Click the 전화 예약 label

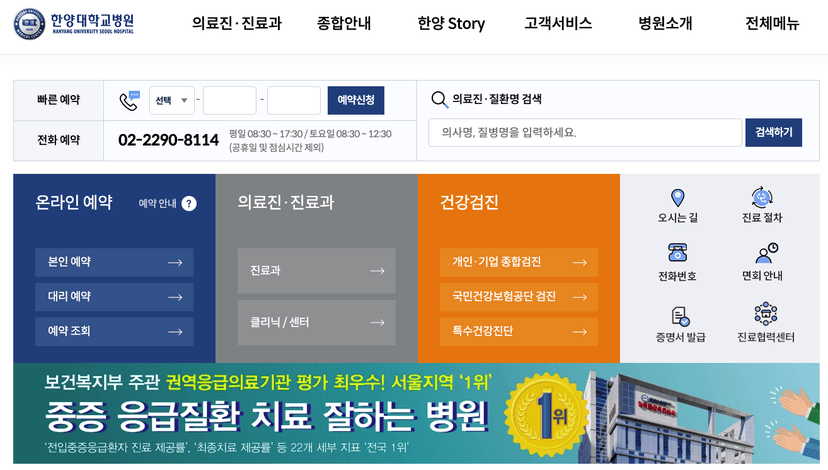58,140
